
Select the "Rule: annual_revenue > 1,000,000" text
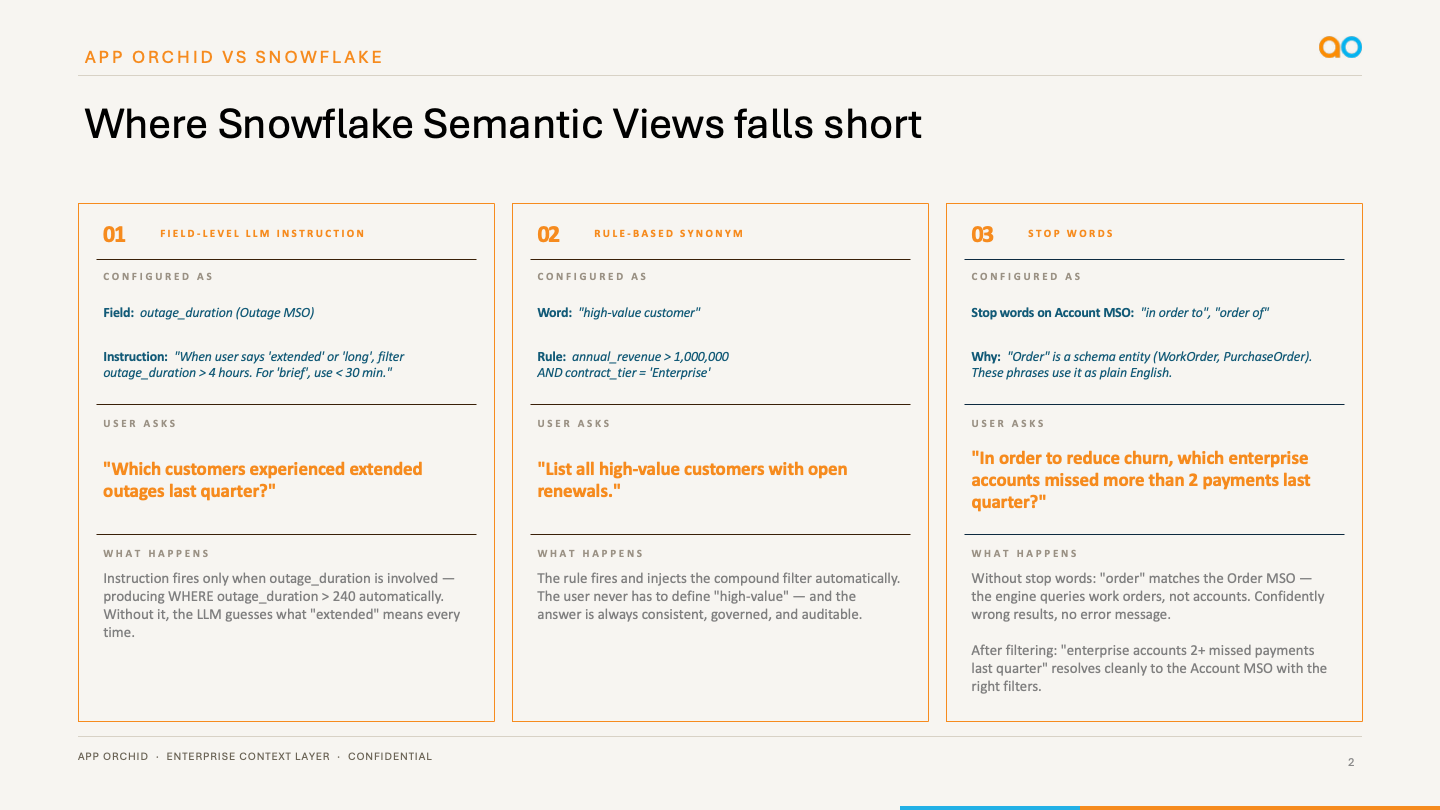[x=633, y=364]
